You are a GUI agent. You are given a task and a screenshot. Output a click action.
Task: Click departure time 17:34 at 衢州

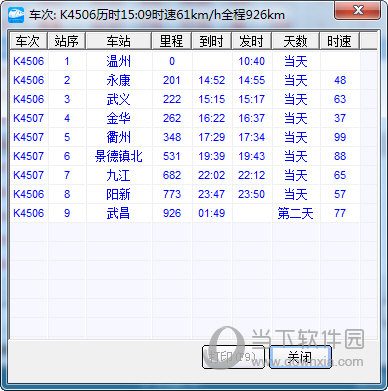252,137
